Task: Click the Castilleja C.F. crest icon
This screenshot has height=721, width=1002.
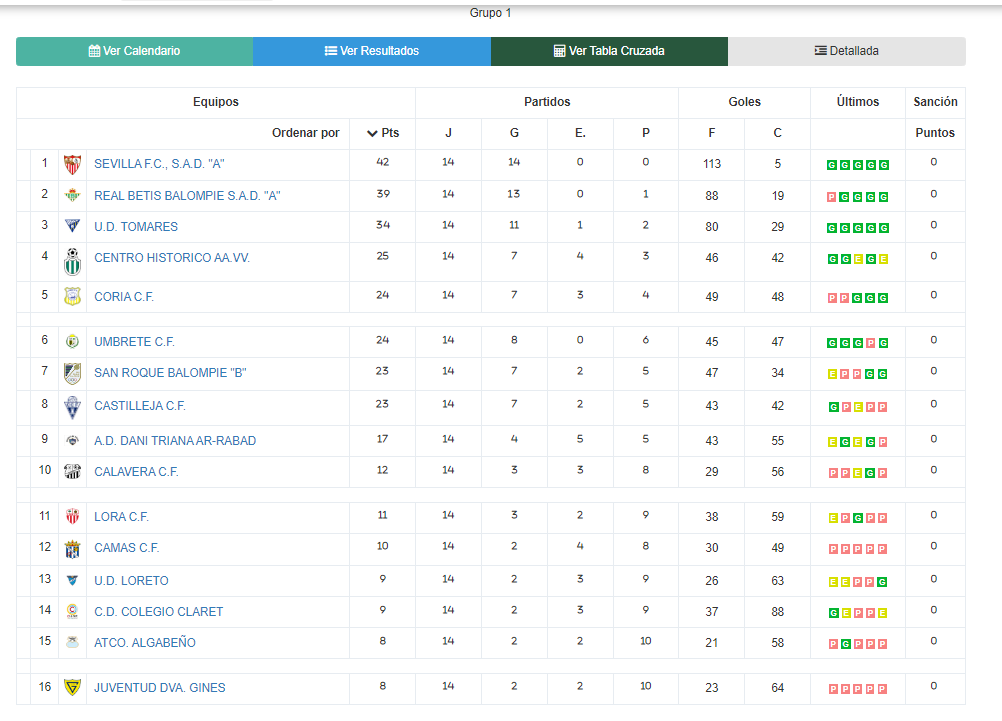Action: (x=73, y=407)
